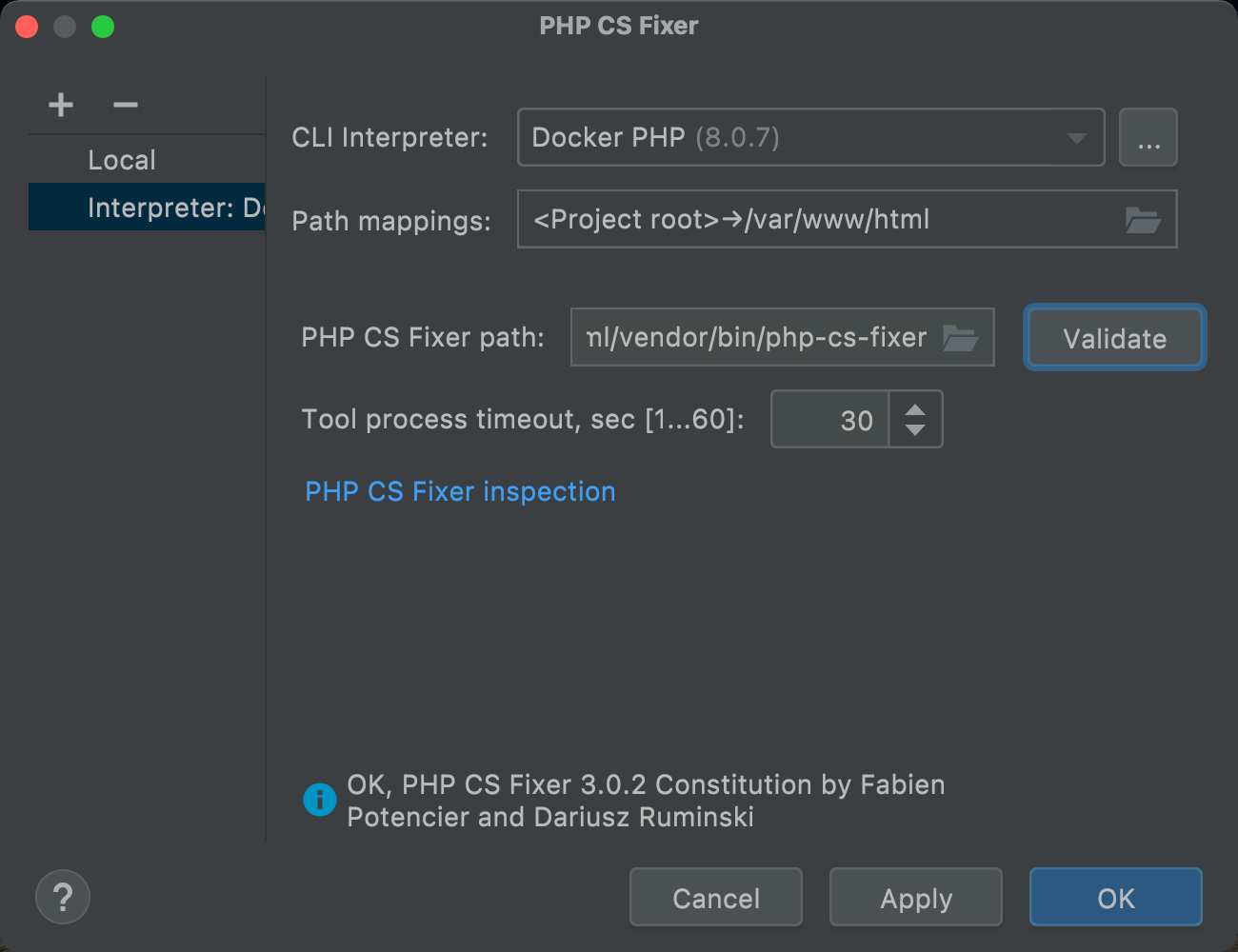The image size is (1238, 952).
Task: Click the info icon near validation message
Action: 320,800
